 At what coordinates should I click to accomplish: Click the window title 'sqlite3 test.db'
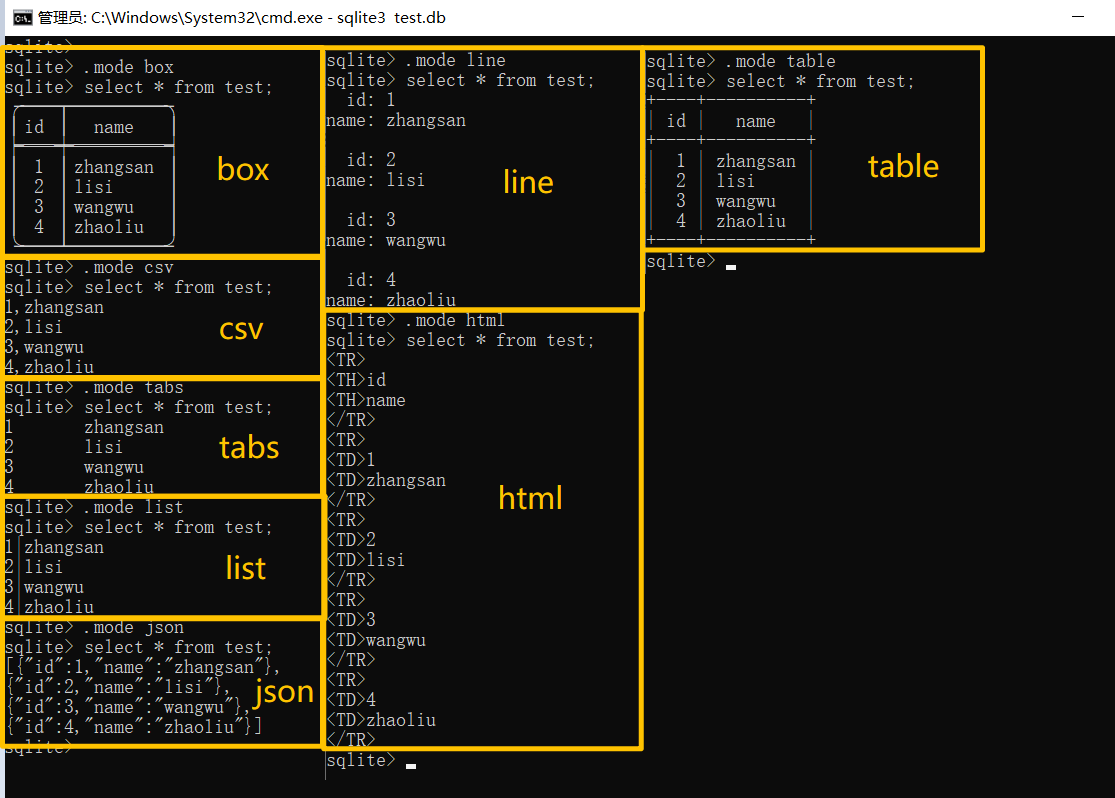tap(391, 18)
